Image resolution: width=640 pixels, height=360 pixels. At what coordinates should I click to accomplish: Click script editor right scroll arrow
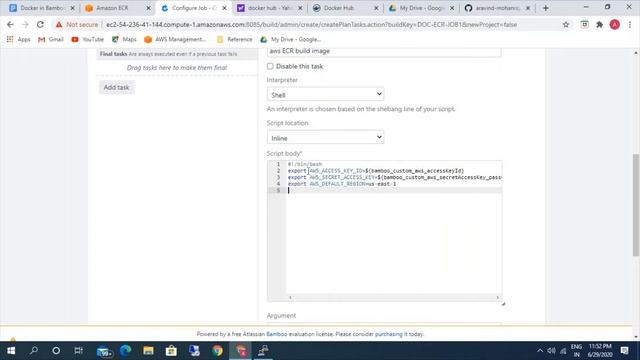tap(498, 298)
